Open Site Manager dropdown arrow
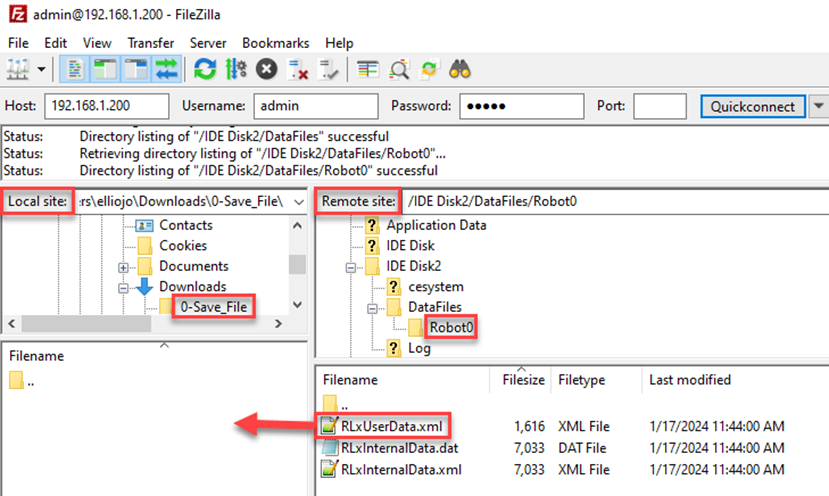 click(x=42, y=69)
